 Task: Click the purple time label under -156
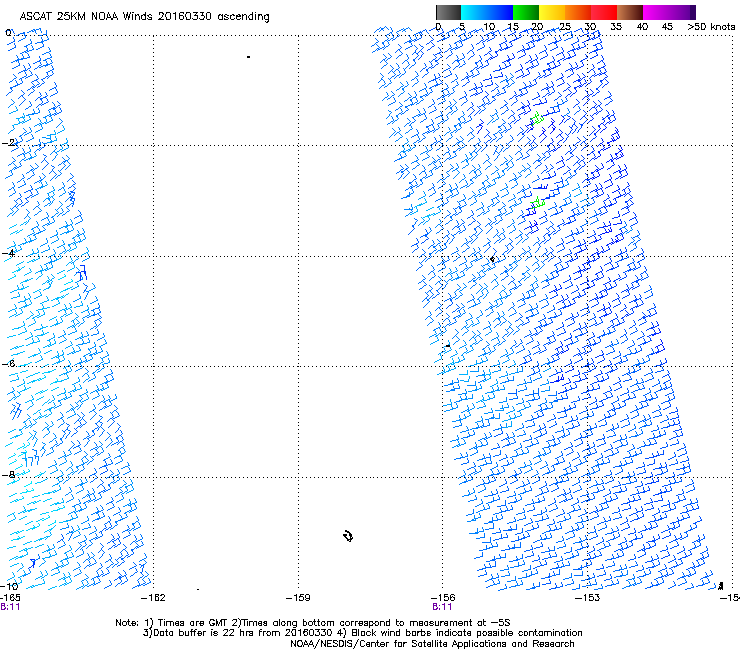point(442,607)
